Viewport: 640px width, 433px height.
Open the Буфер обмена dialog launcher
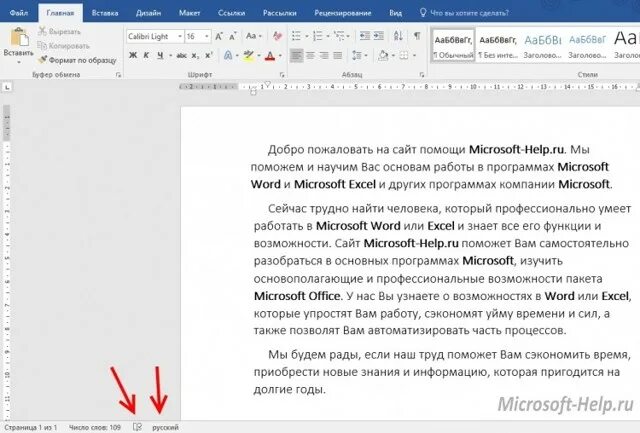118,75
